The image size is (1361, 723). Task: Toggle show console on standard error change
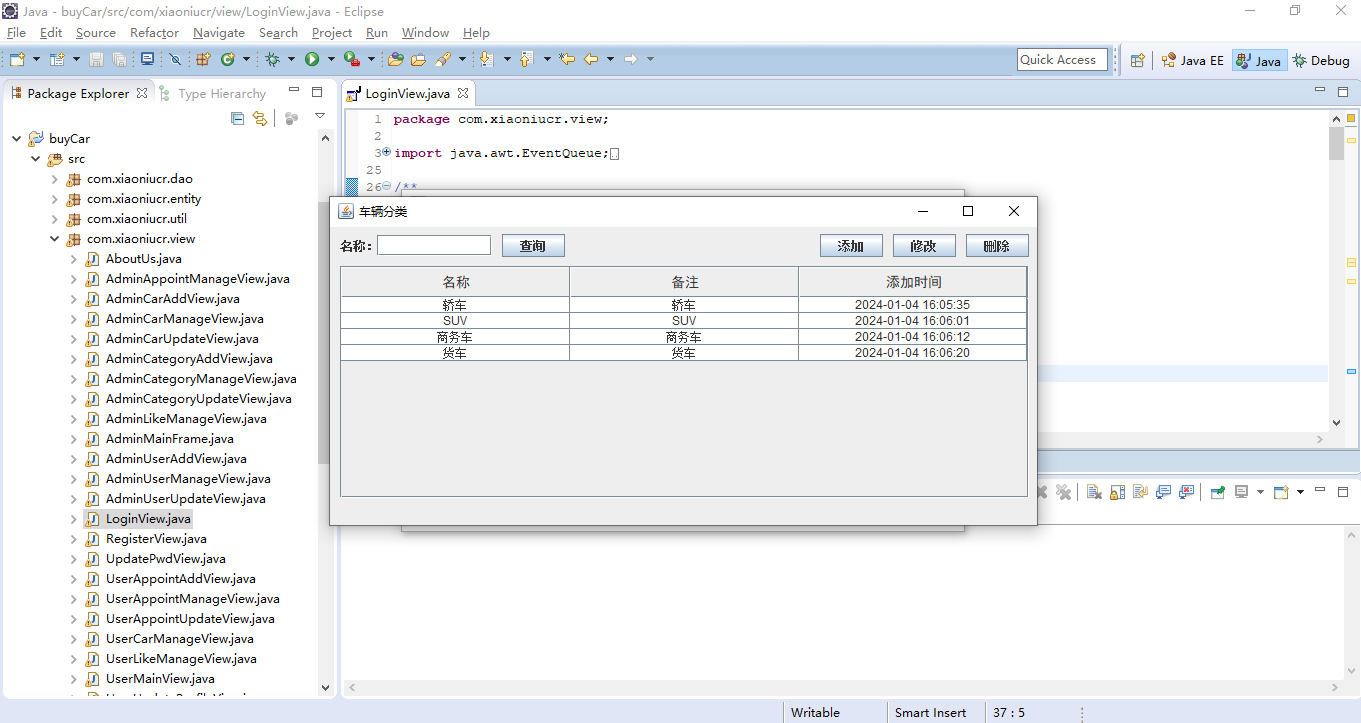pyautogui.click(x=1186, y=492)
